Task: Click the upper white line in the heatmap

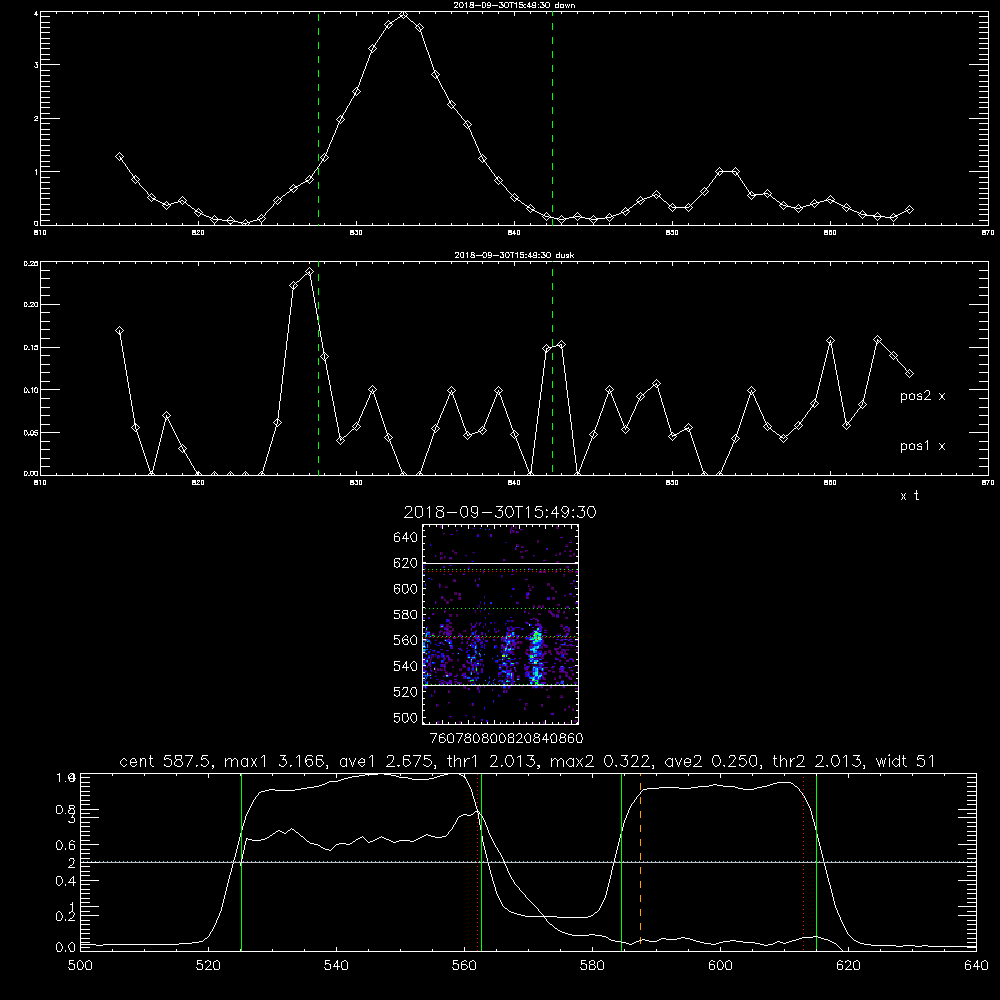Action: click(501, 564)
